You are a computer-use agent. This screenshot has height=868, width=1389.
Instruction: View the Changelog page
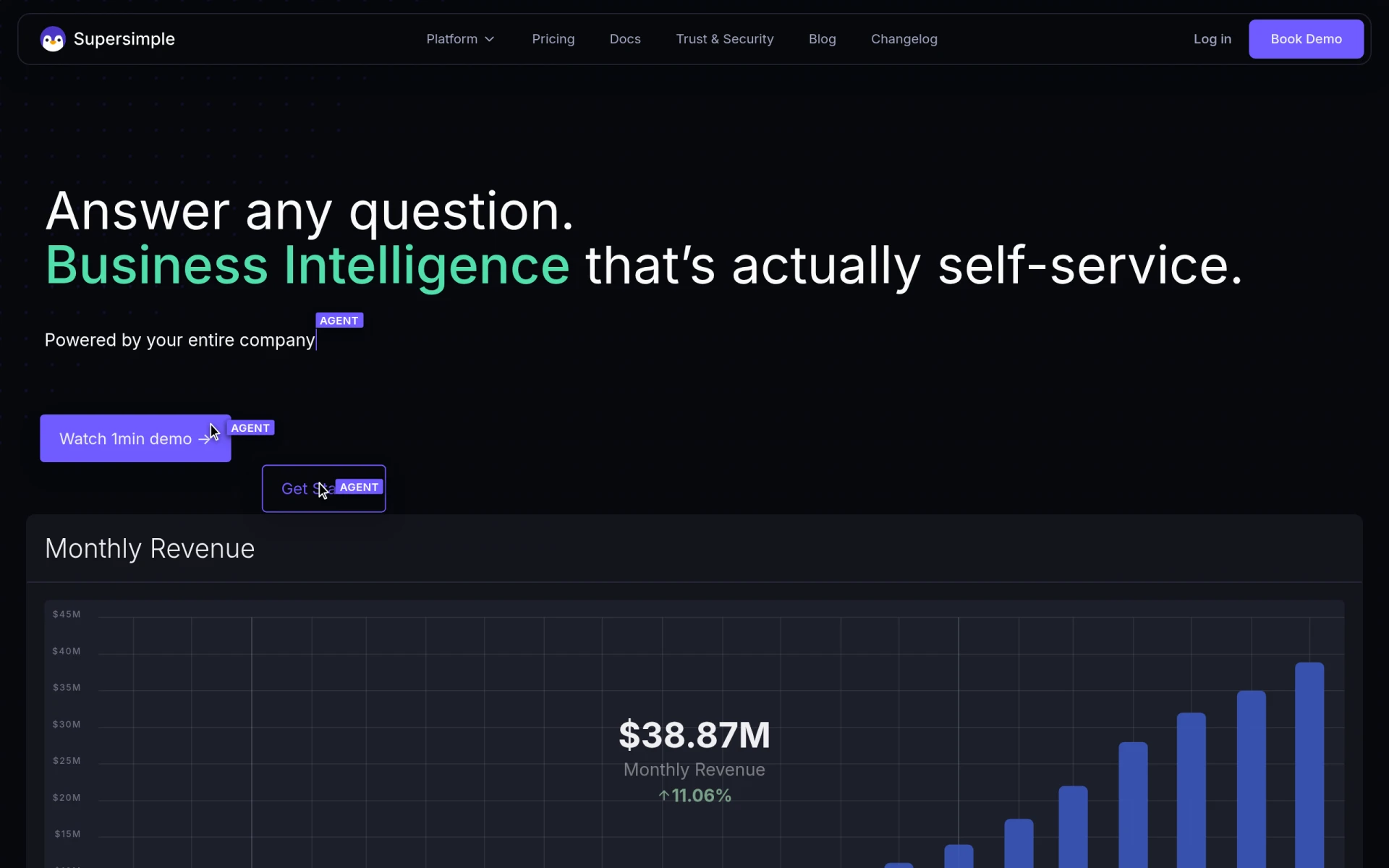(904, 39)
